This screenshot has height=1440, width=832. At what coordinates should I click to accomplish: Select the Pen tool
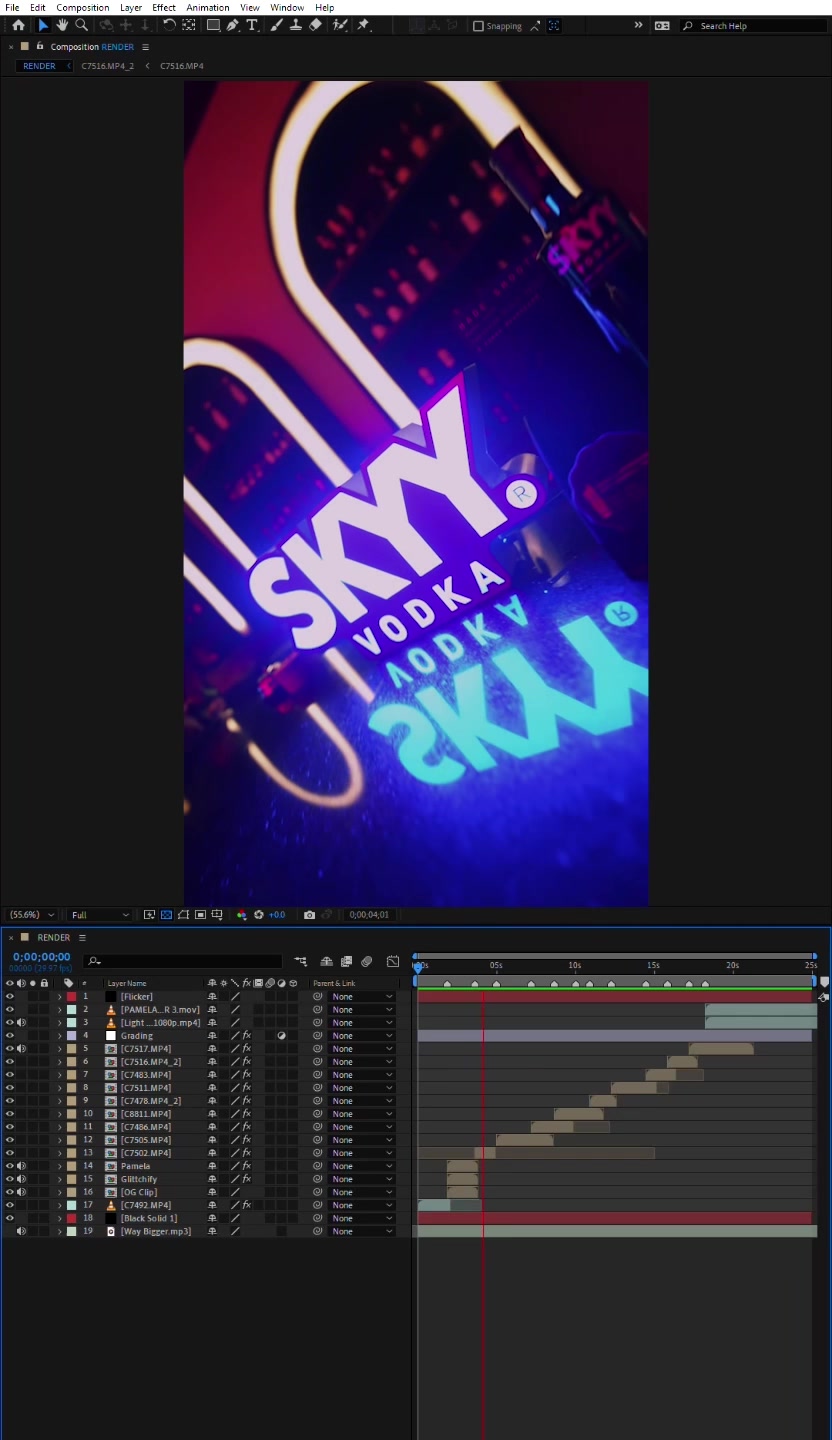pyautogui.click(x=232, y=25)
